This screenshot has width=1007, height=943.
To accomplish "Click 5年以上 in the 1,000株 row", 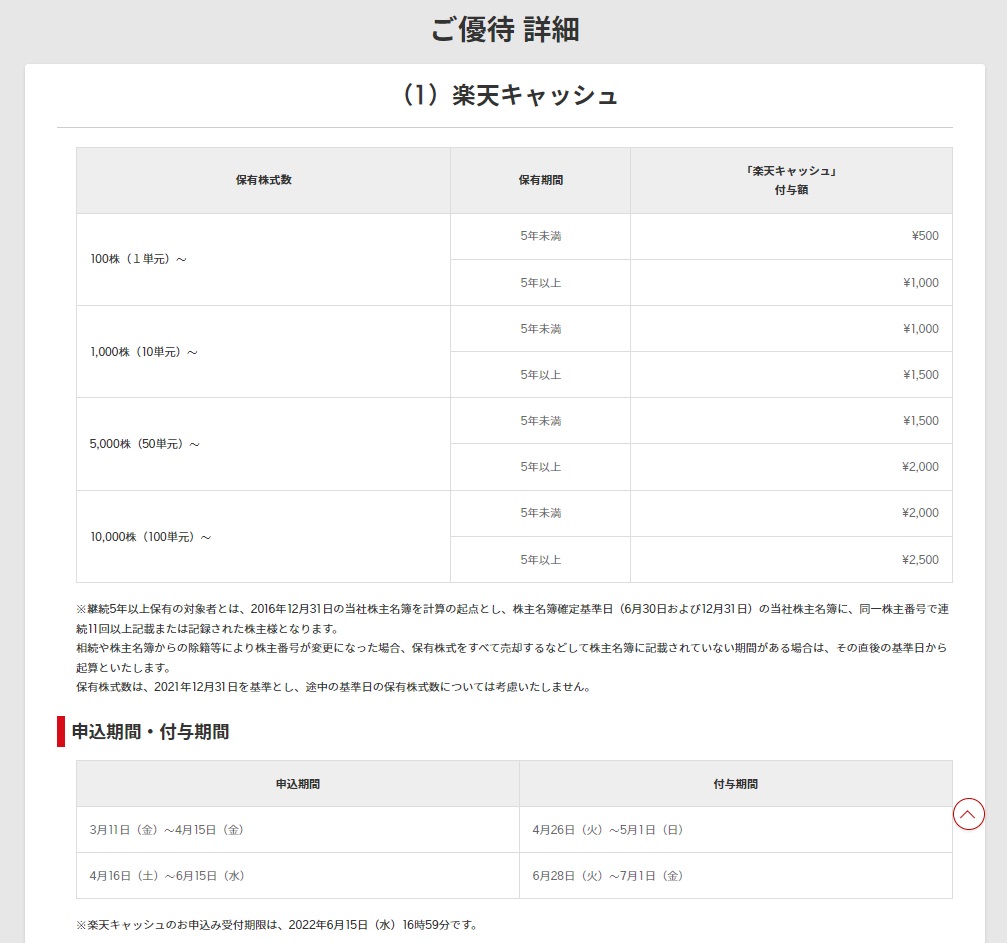I will [x=541, y=375].
